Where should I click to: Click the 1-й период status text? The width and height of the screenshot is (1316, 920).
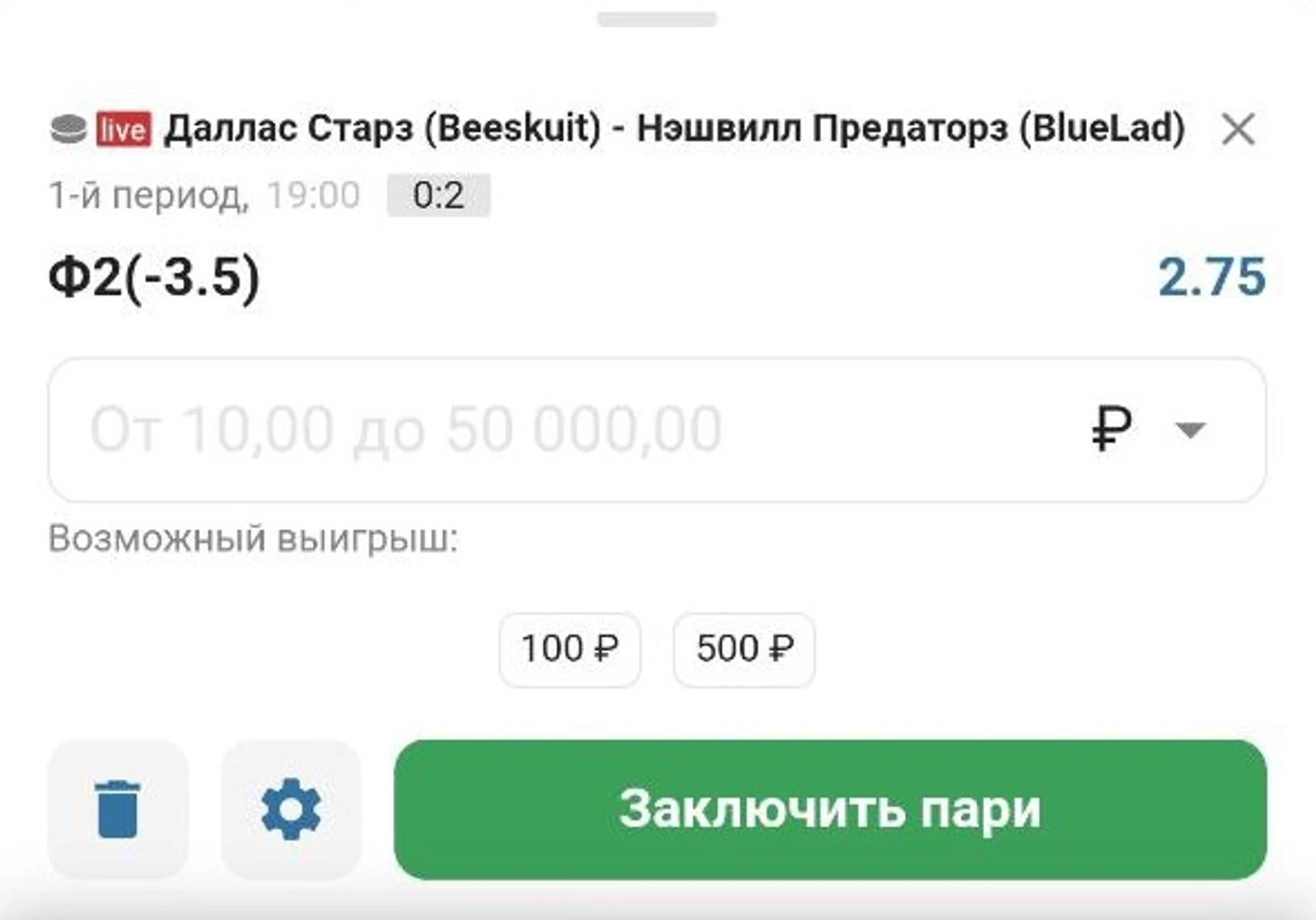pyautogui.click(x=149, y=196)
